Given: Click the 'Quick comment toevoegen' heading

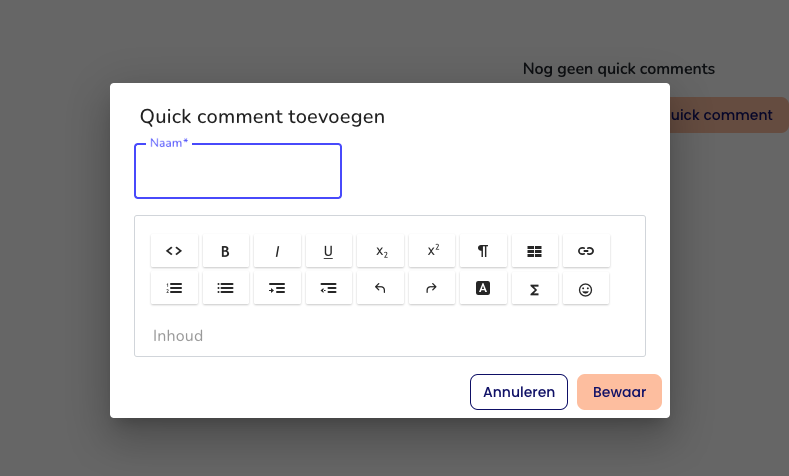Looking at the screenshot, I should click(x=262, y=117).
